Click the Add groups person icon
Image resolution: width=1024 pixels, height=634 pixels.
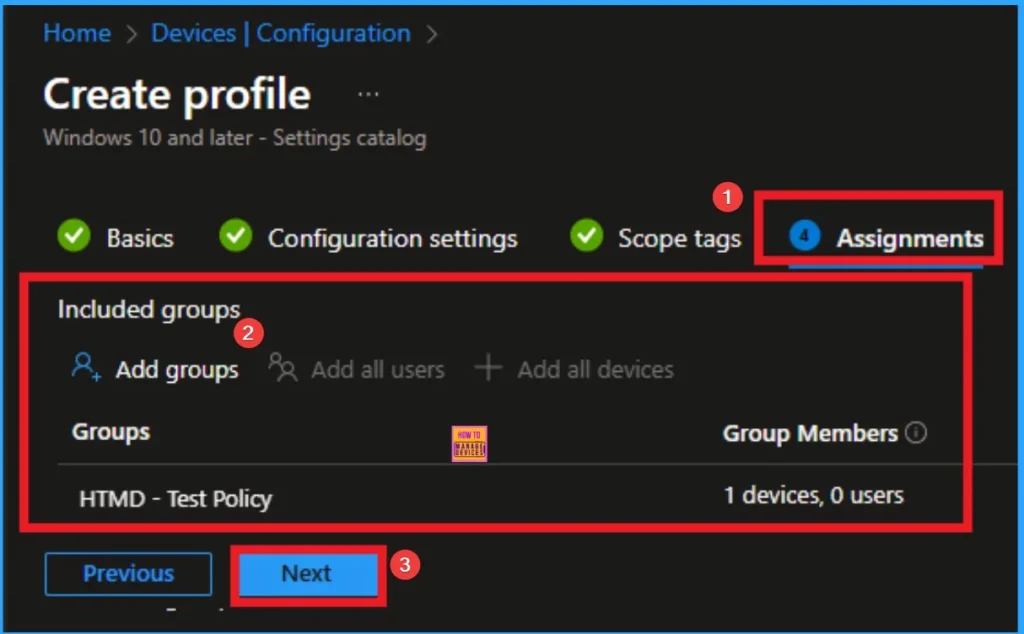[86, 368]
